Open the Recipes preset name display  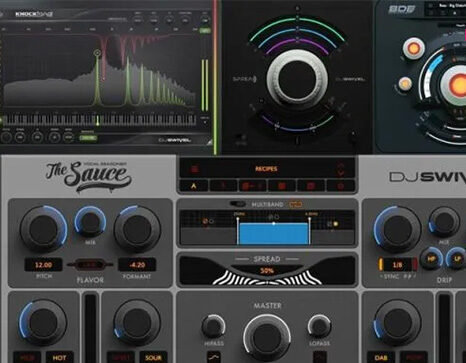[x=266, y=169]
